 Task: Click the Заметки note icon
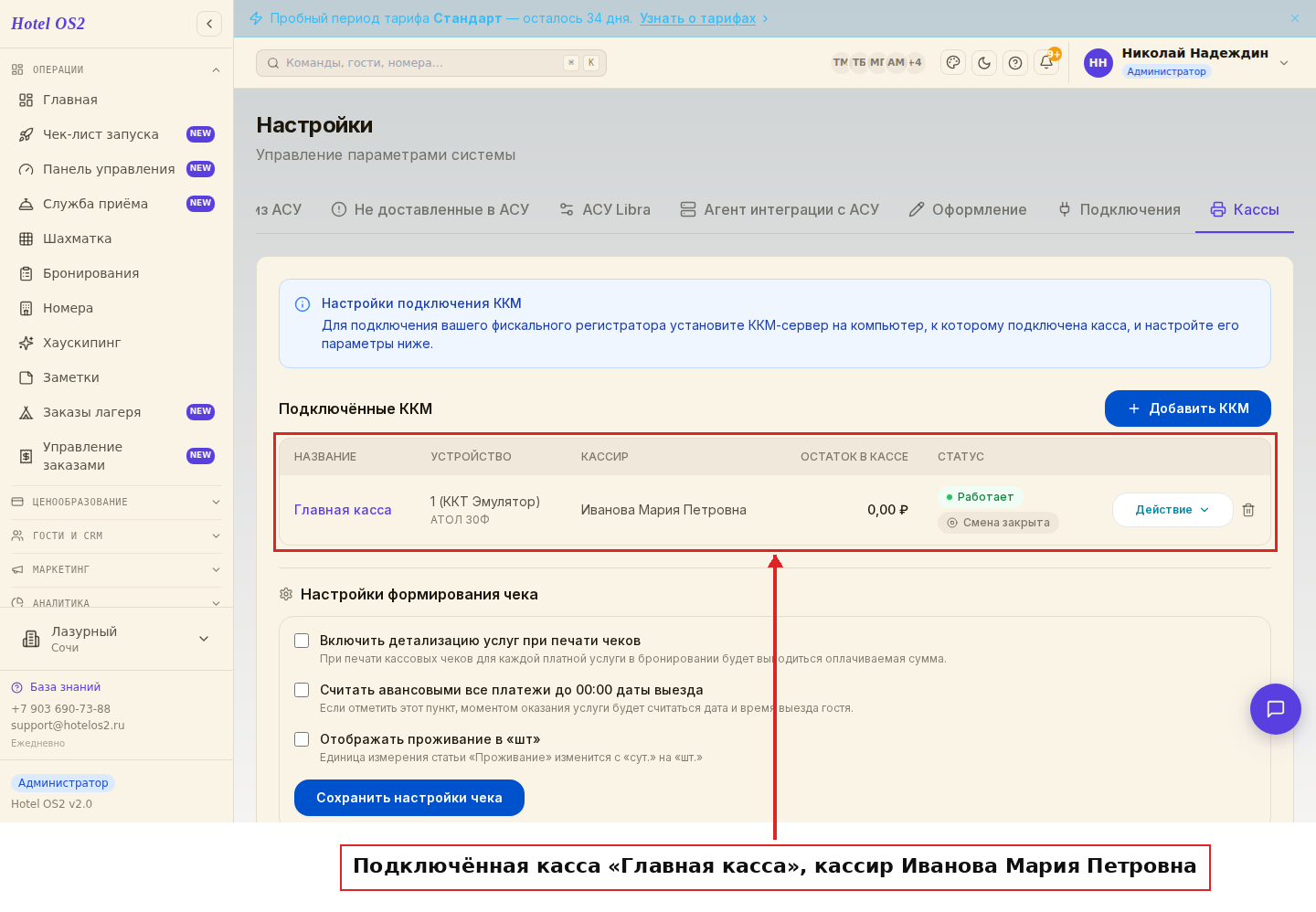coord(27,377)
